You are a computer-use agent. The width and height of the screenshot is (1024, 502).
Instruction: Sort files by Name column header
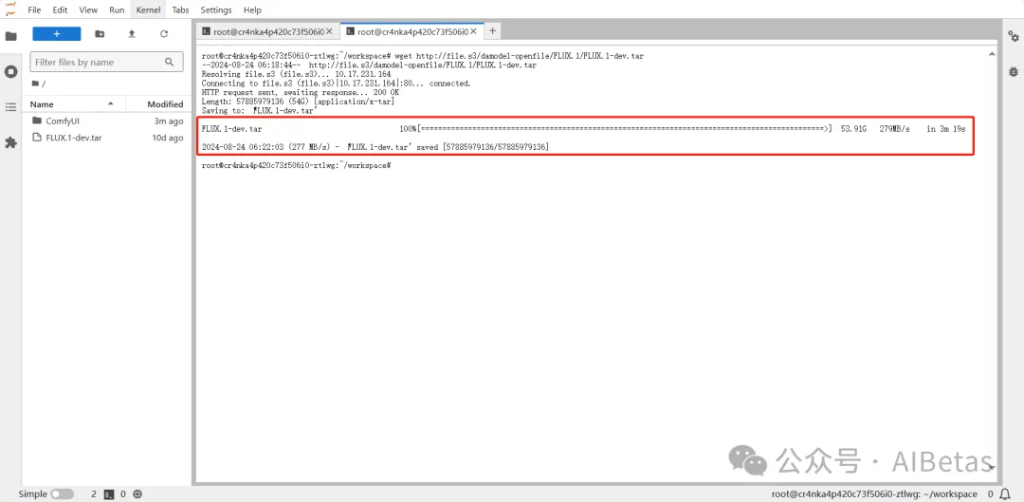(x=42, y=104)
